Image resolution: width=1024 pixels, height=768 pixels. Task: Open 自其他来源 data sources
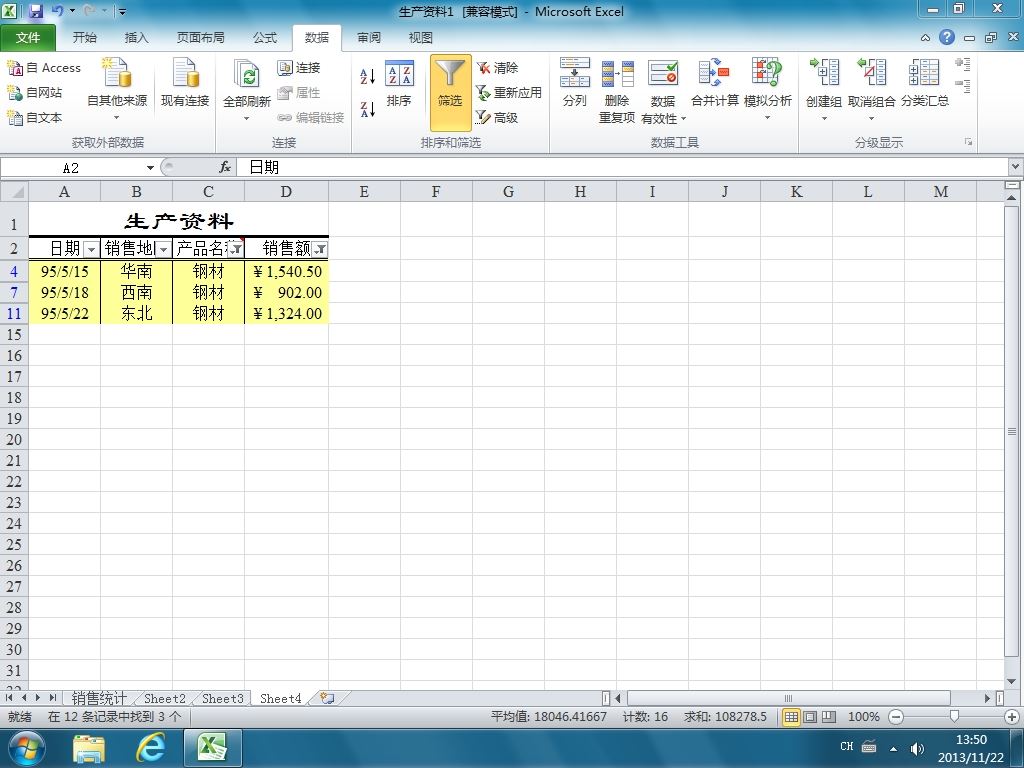pyautogui.click(x=117, y=89)
